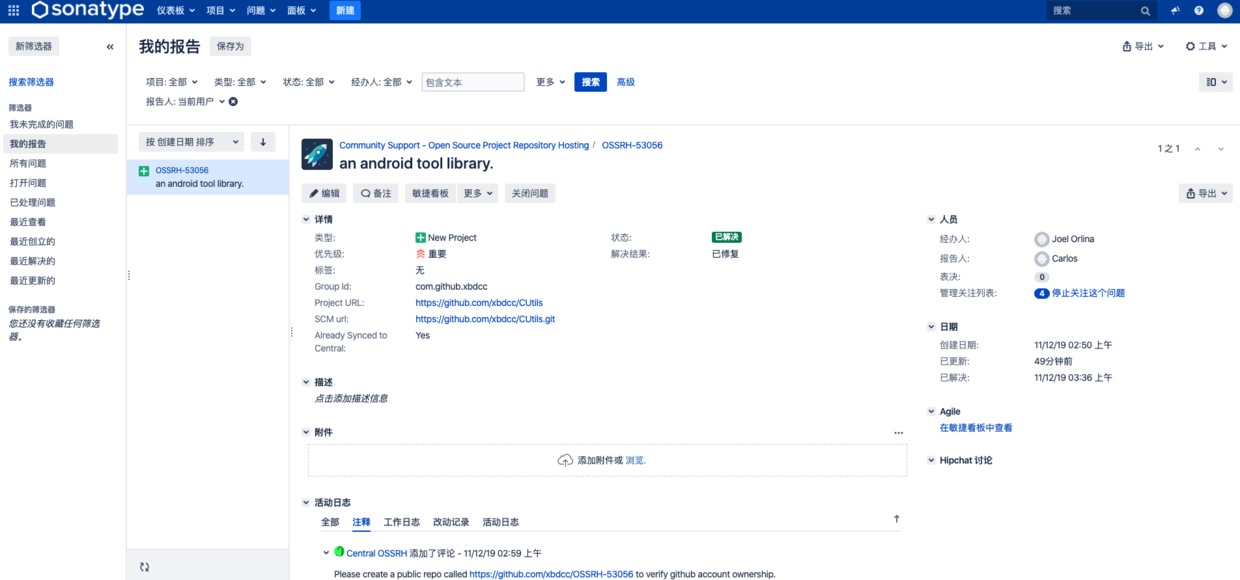Go to the next issue arrow
The height and width of the screenshot is (580, 1240).
coord(1221,149)
